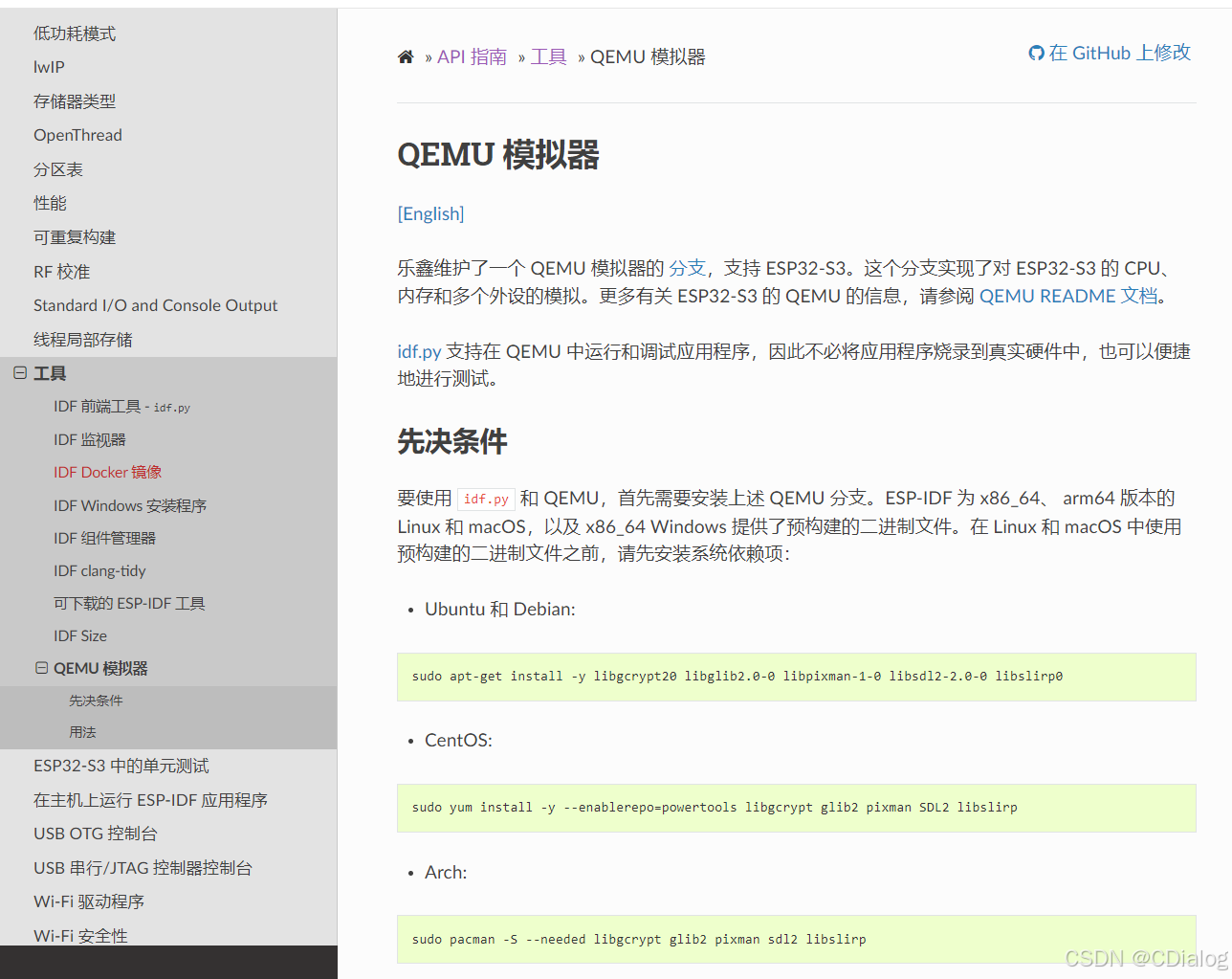Click inline idf.py code literal
This screenshot has height=979, width=1232.
pyautogui.click(x=486, y=499)
